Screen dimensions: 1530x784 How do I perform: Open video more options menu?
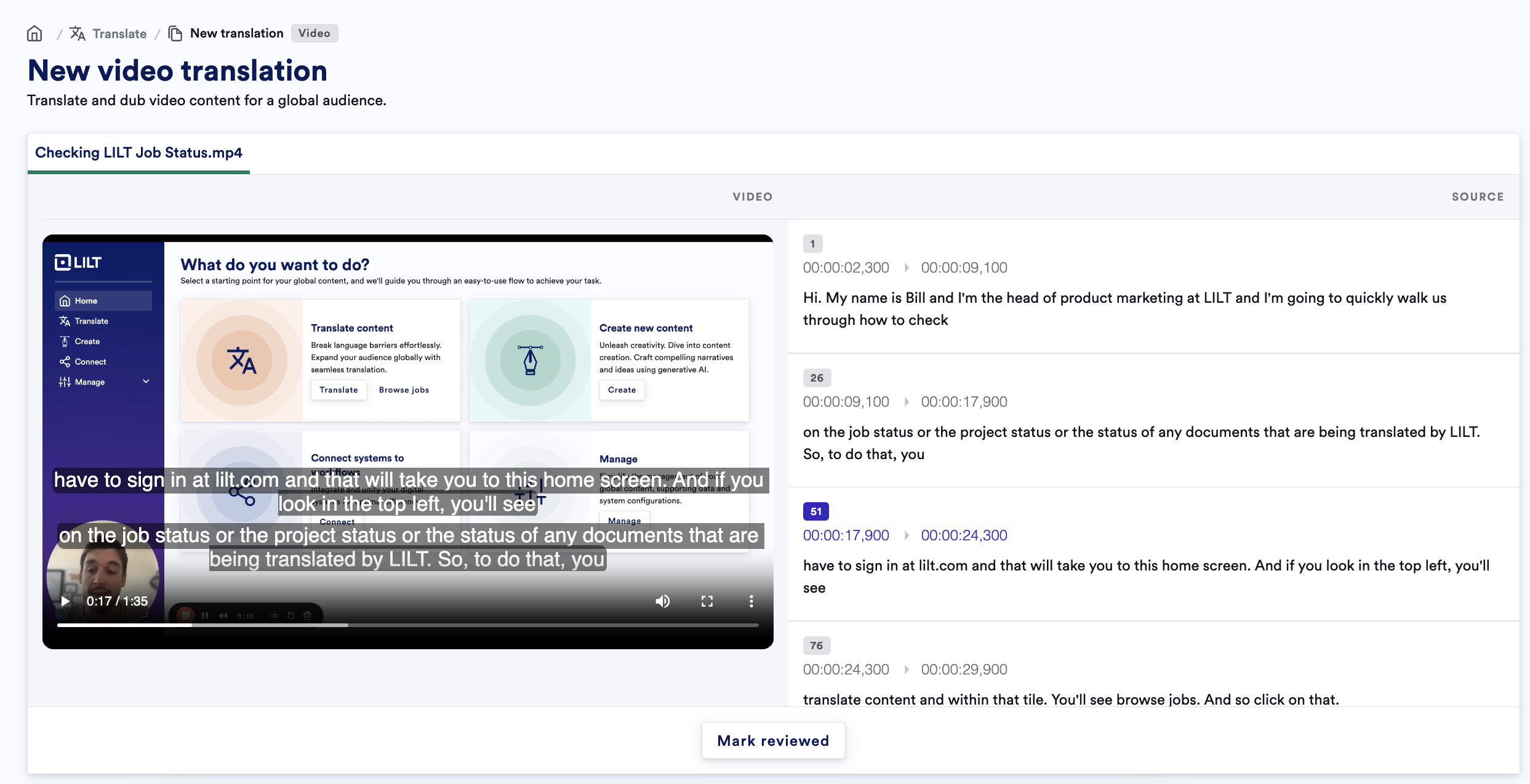(751, 601)
